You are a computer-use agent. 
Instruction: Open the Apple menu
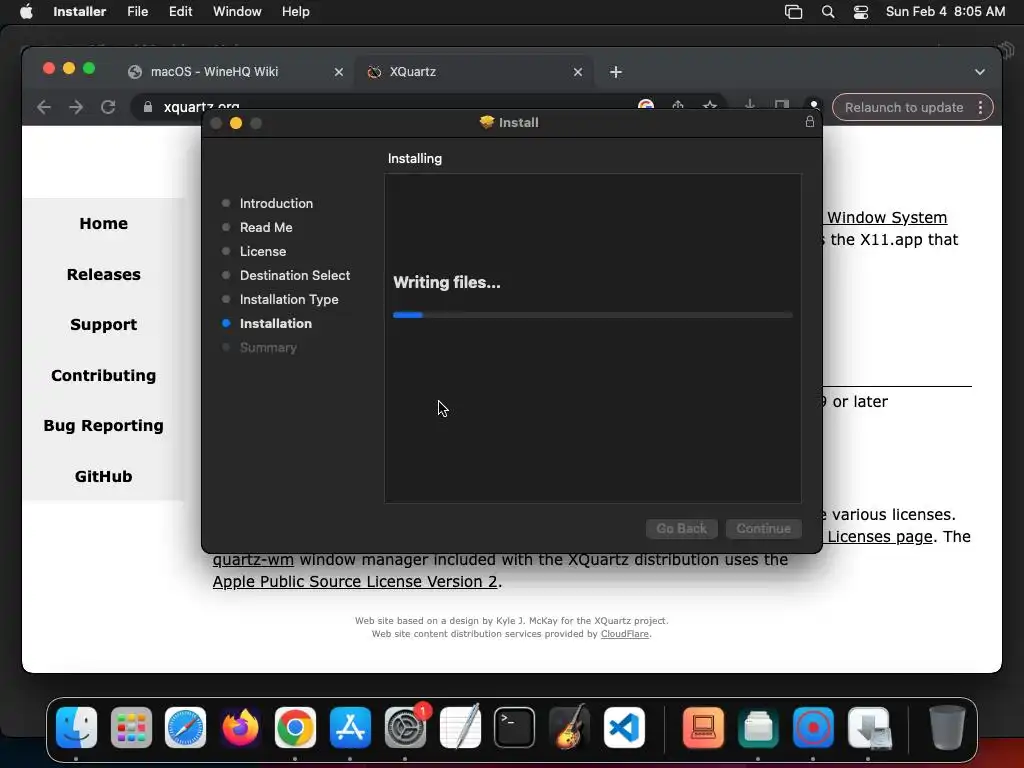tap(26, 12)
